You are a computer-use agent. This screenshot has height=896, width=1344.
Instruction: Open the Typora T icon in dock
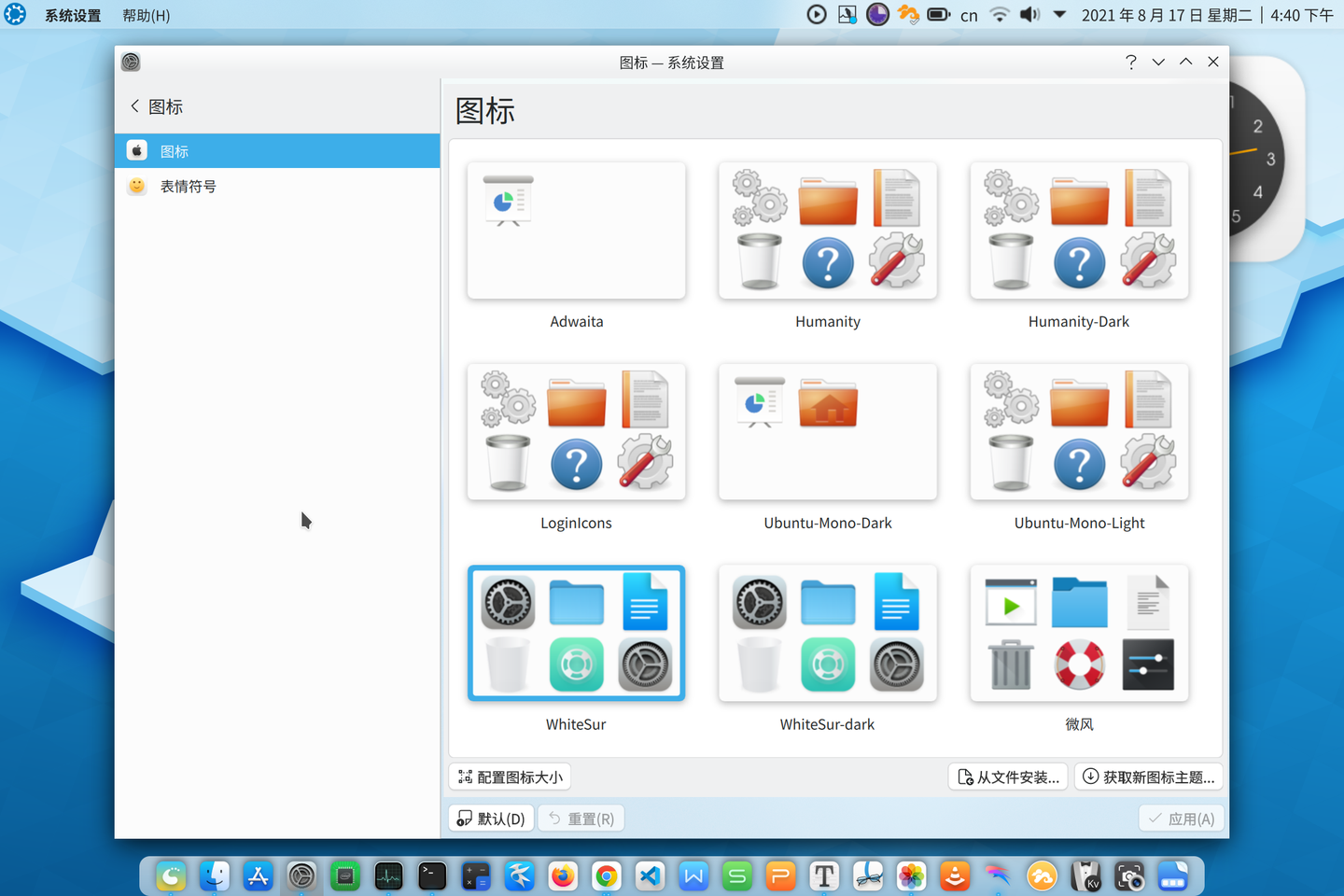(824, 875)
